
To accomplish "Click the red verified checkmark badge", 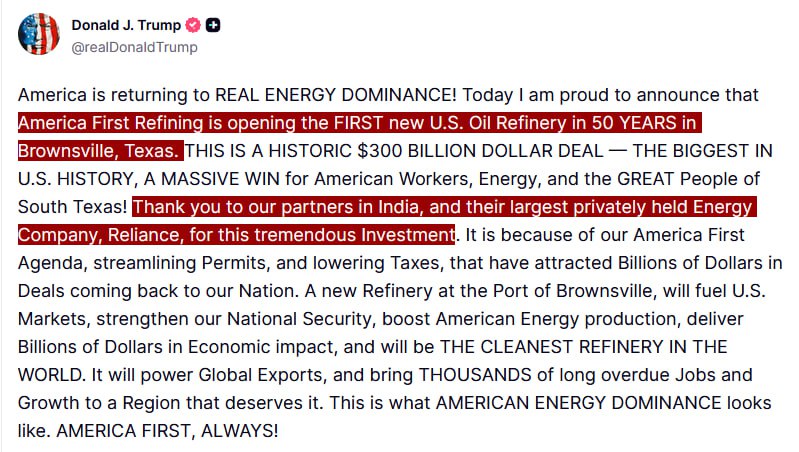I will pos(193,25).
